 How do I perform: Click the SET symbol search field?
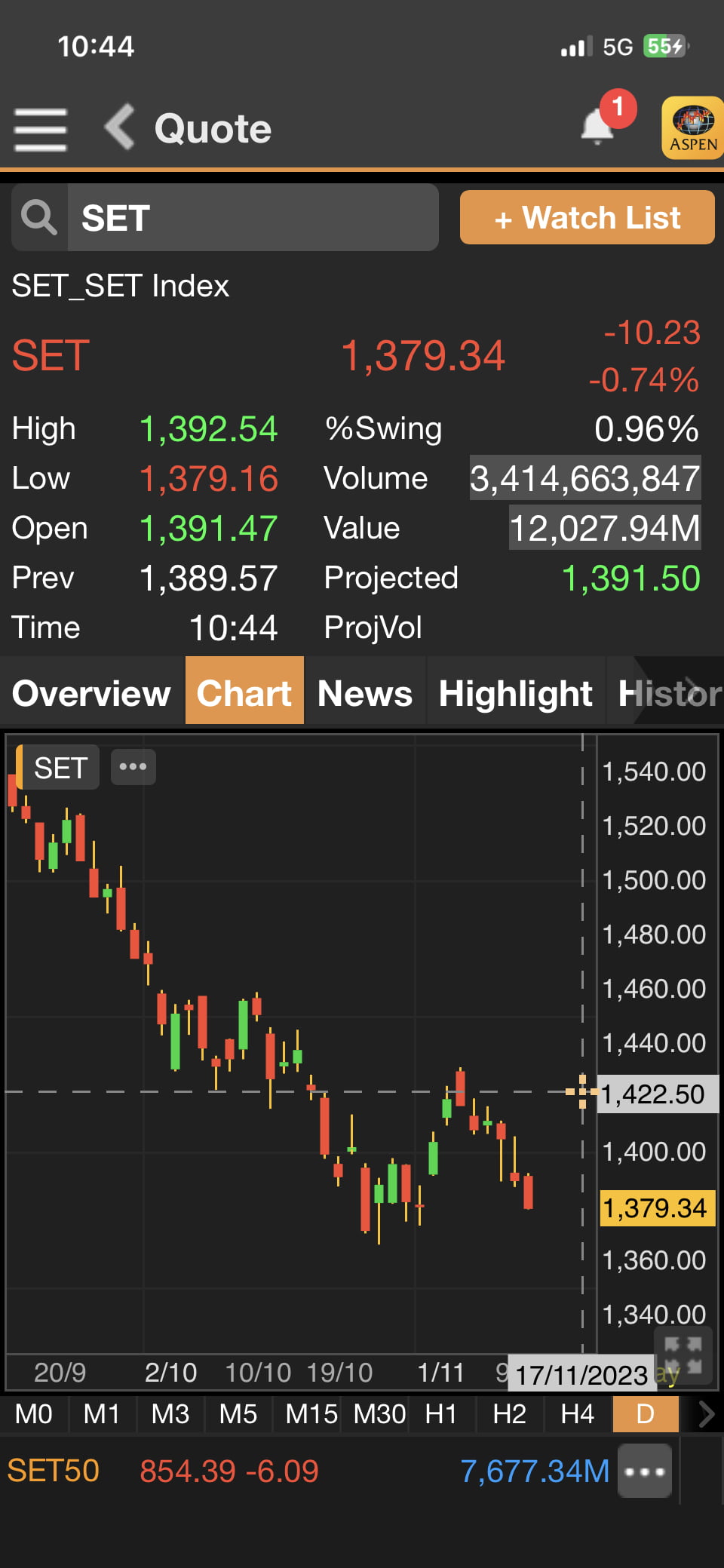pos(253,217)
